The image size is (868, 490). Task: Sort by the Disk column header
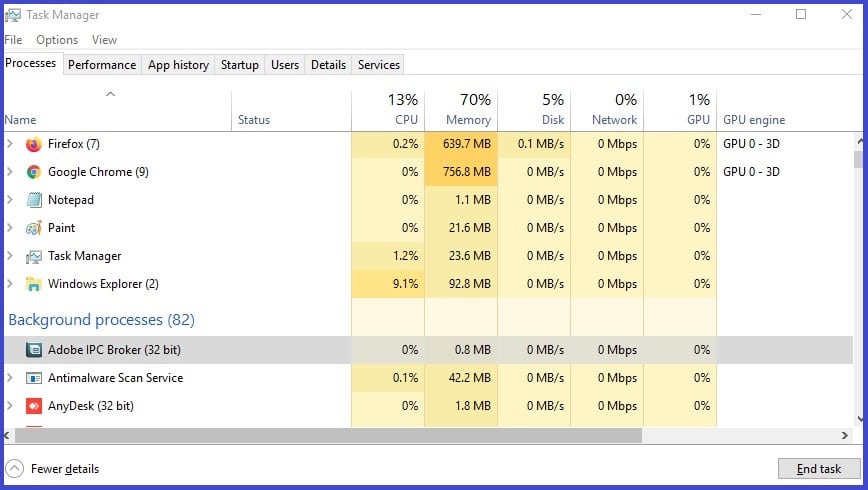coord(534,111)
